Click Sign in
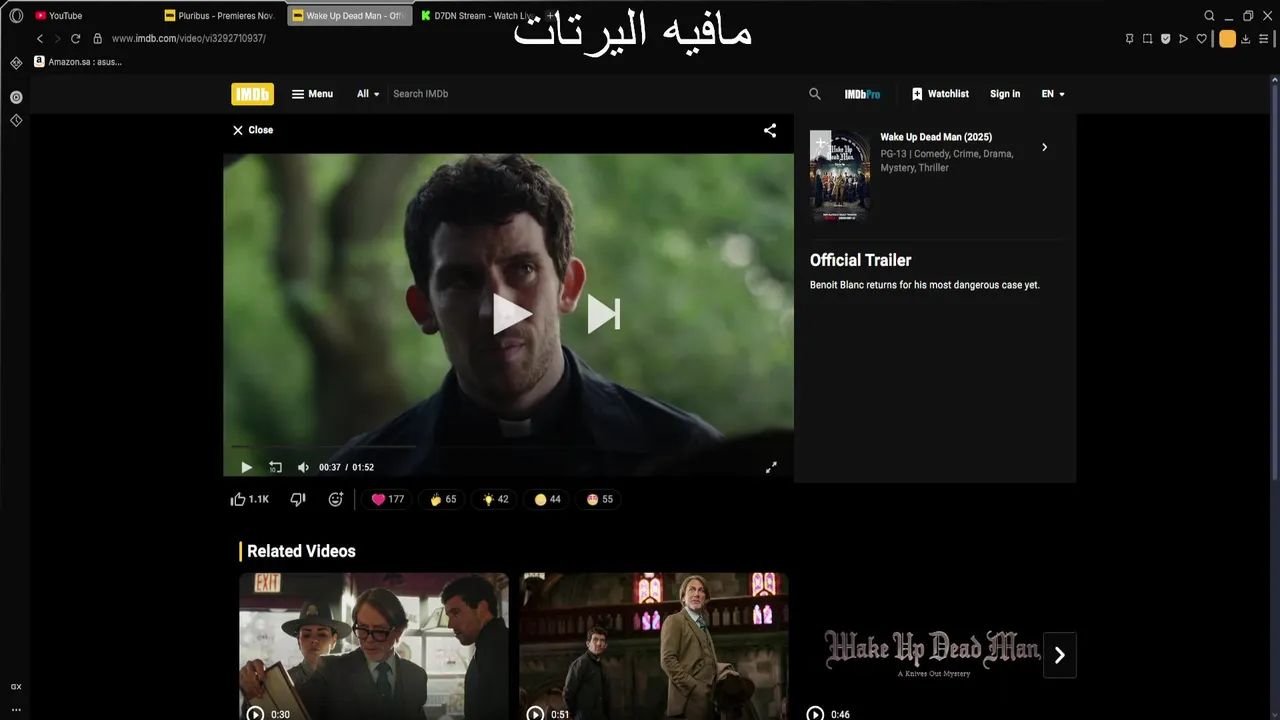 coord(1005,94)
